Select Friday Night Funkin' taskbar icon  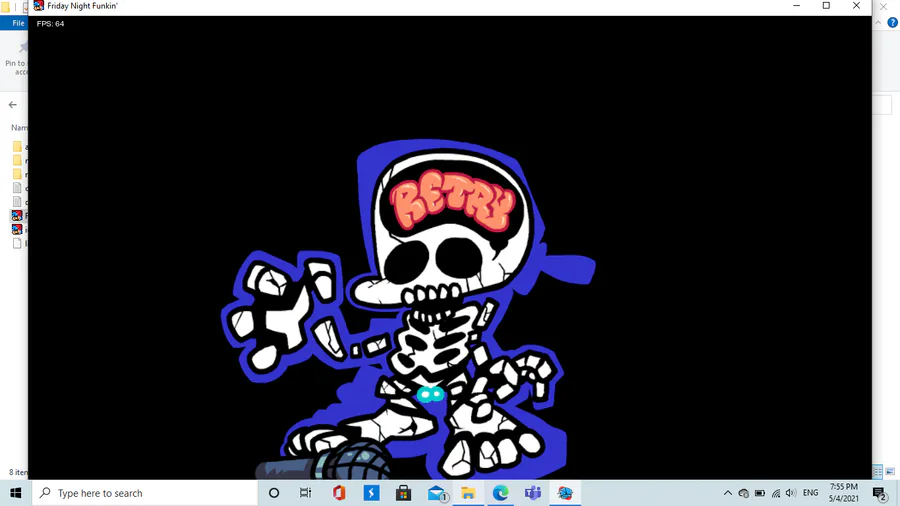coord(565,493)
